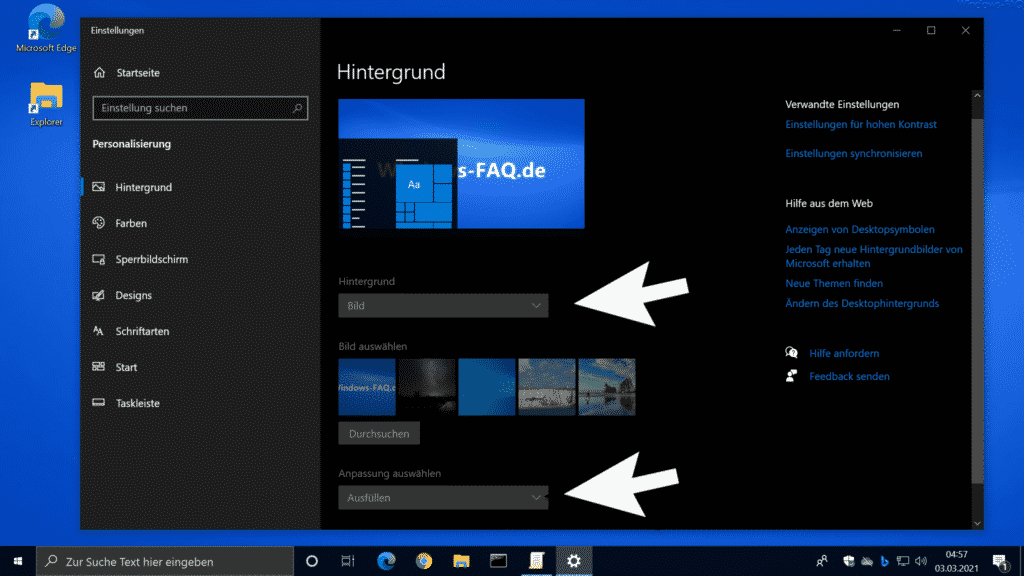This screenshot has width=1024, height=576.
Task: Open the Windows Start menu
Action: (18, 561)
